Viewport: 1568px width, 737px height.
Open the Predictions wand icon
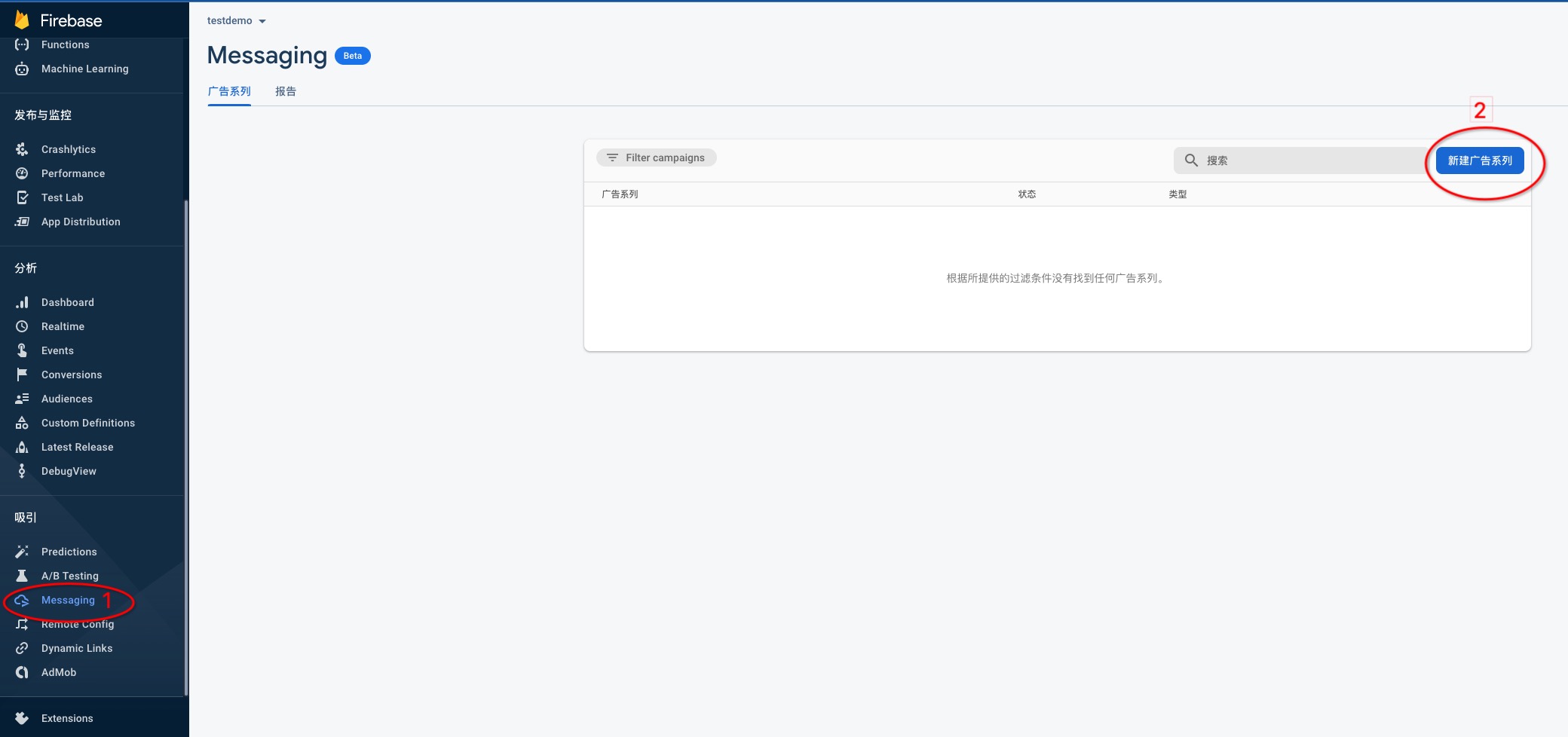(x=22, y=552)
